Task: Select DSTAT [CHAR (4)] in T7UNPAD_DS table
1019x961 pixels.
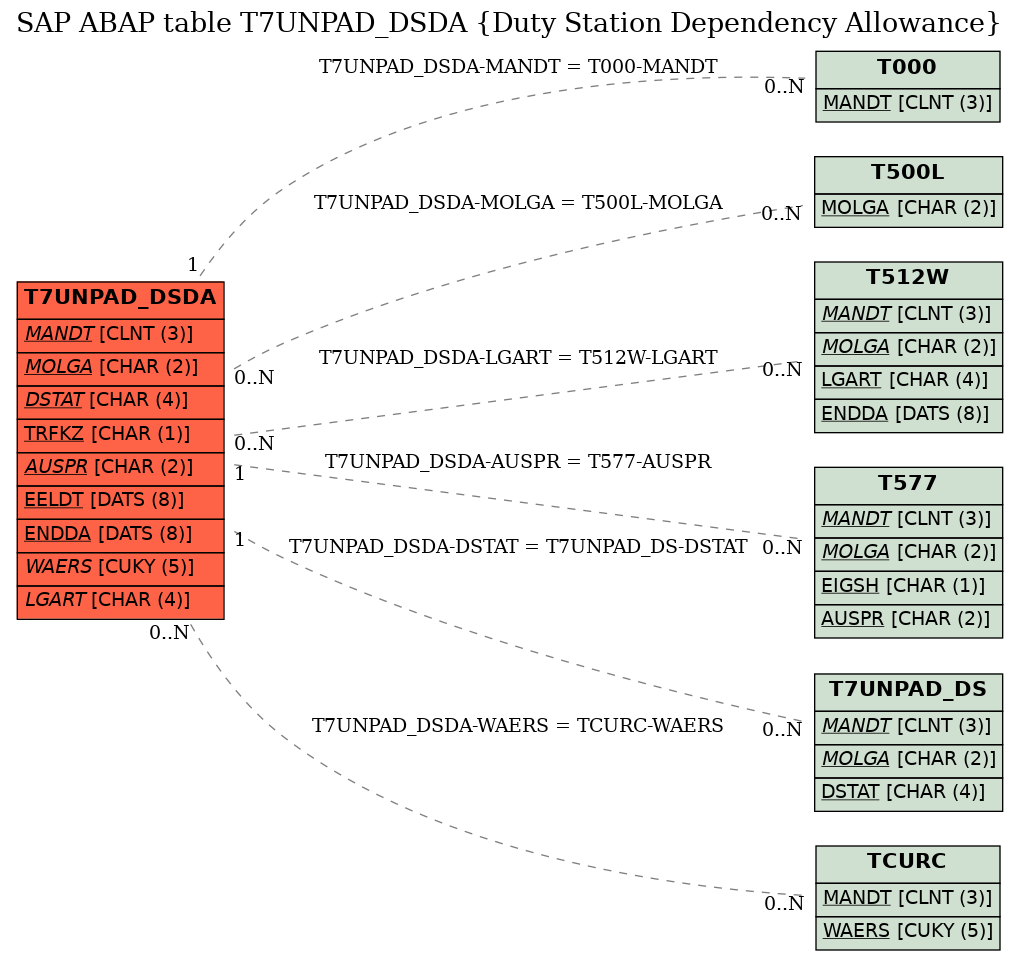Action: [908, 793]
